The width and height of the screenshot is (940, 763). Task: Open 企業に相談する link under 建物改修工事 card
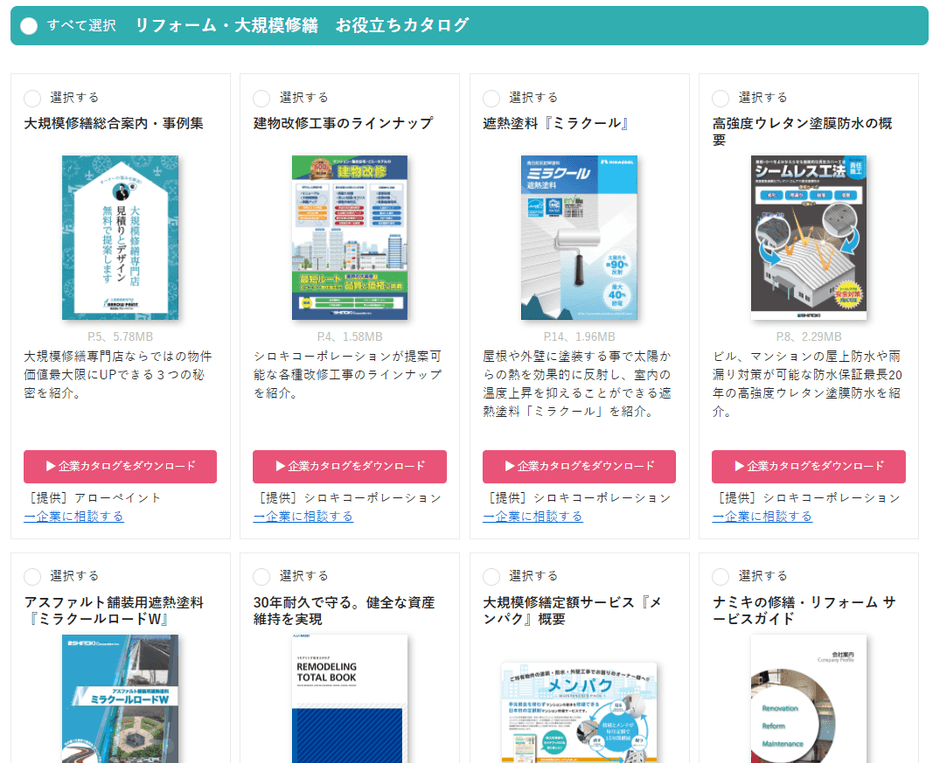pos(303,517)
